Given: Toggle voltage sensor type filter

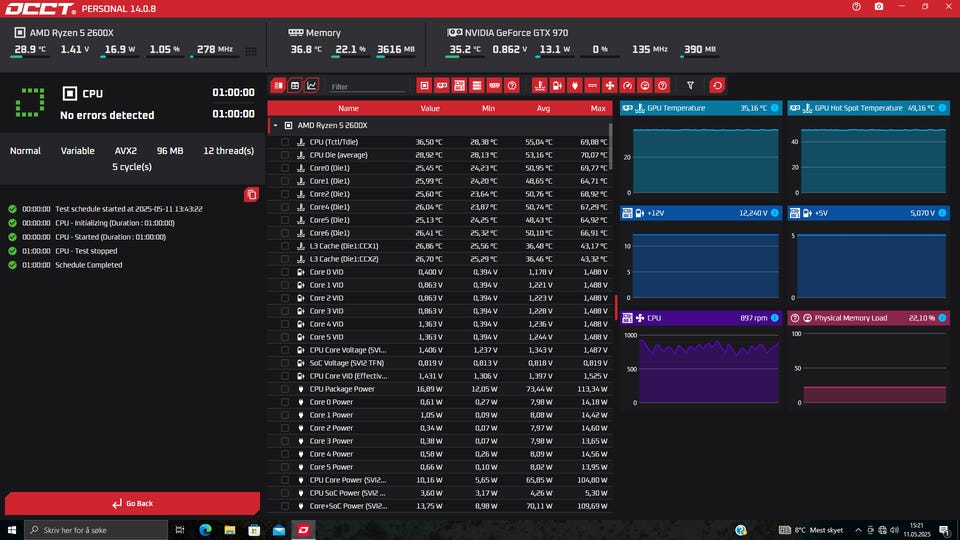Looking at the screenshot, I should 557,86.
